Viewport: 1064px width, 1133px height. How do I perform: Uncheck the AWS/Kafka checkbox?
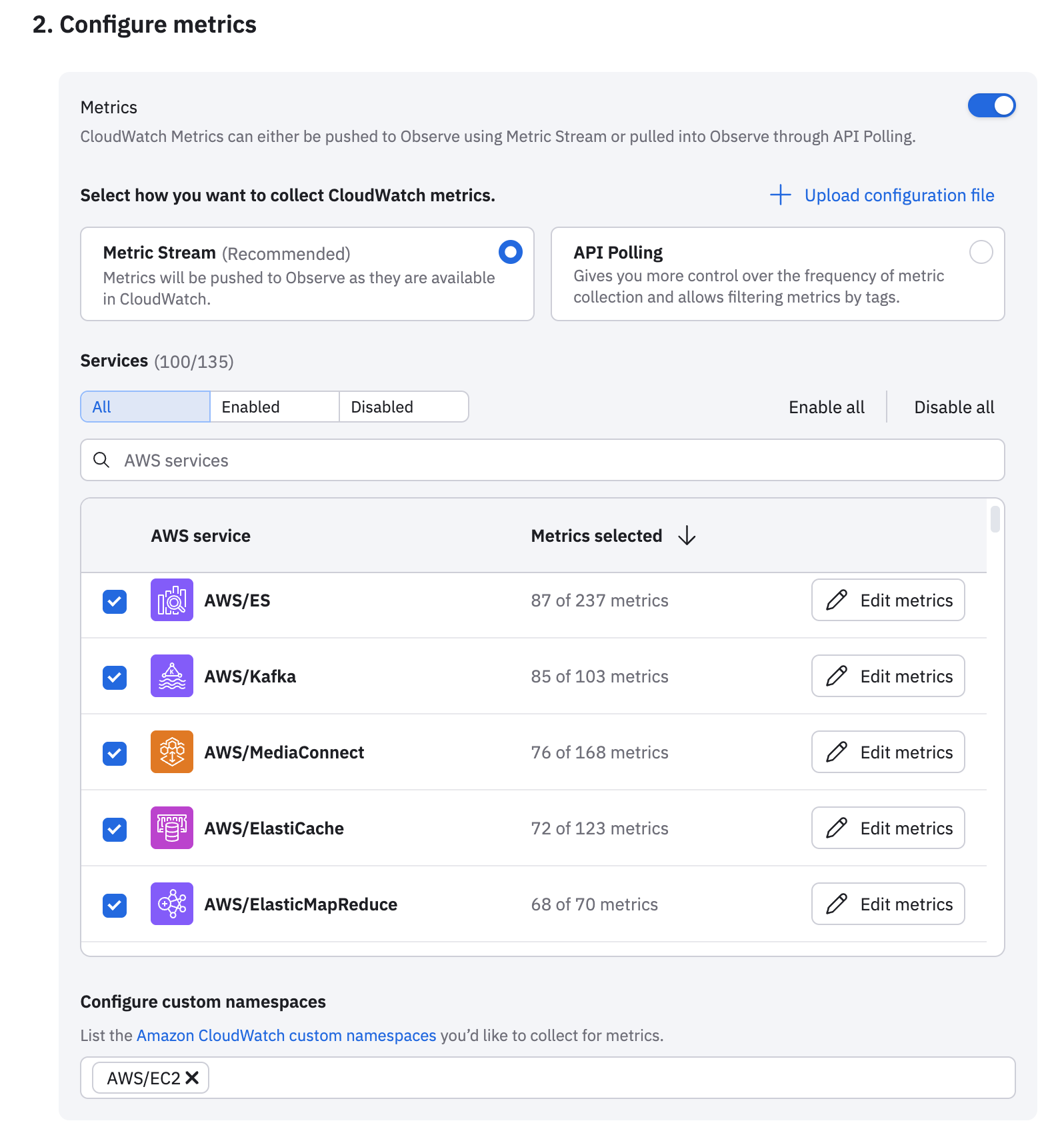[115, 677]
